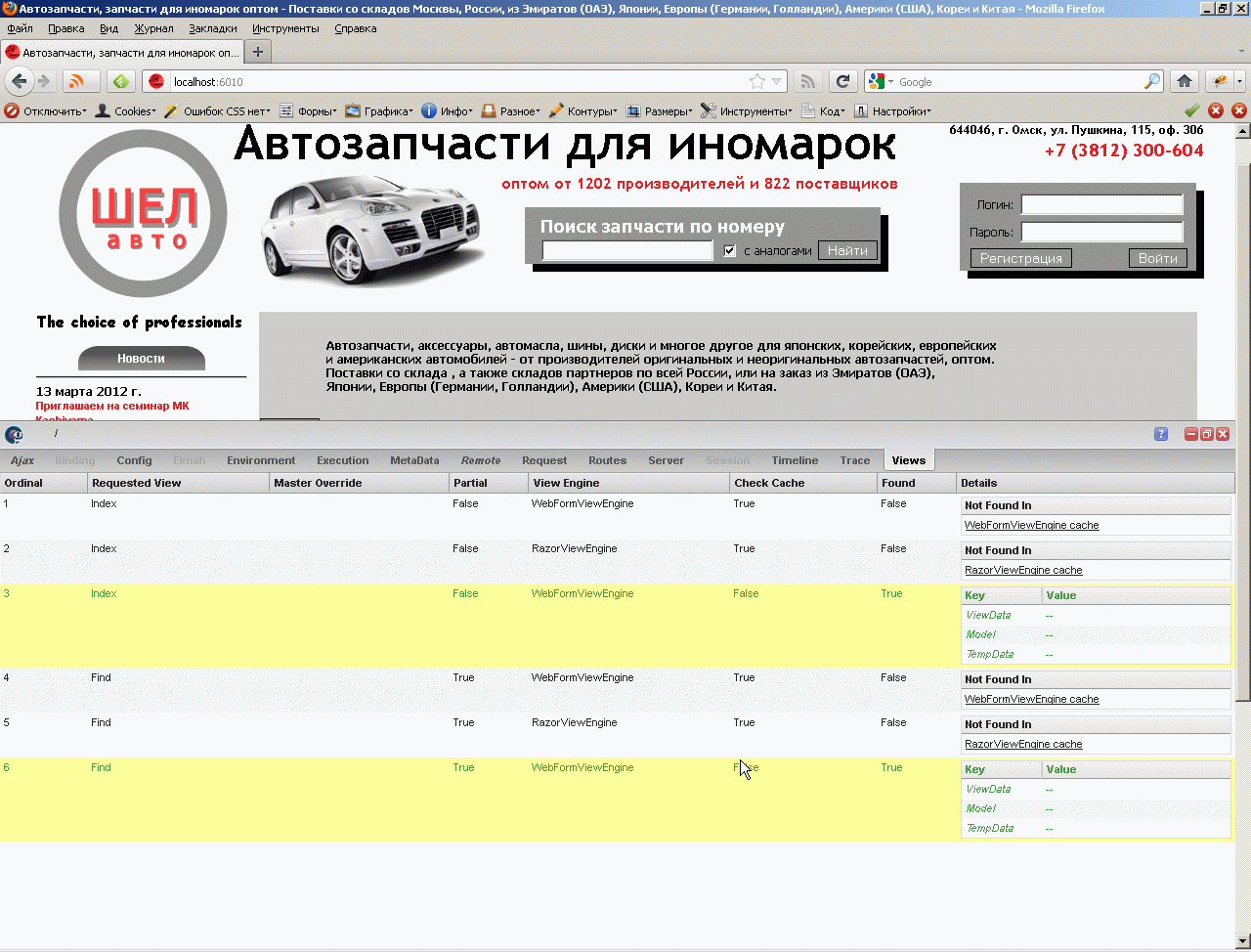Viewport: 1251px width, 952px height.
Task: Open the search engine selector dropdown
Action: 881,82
